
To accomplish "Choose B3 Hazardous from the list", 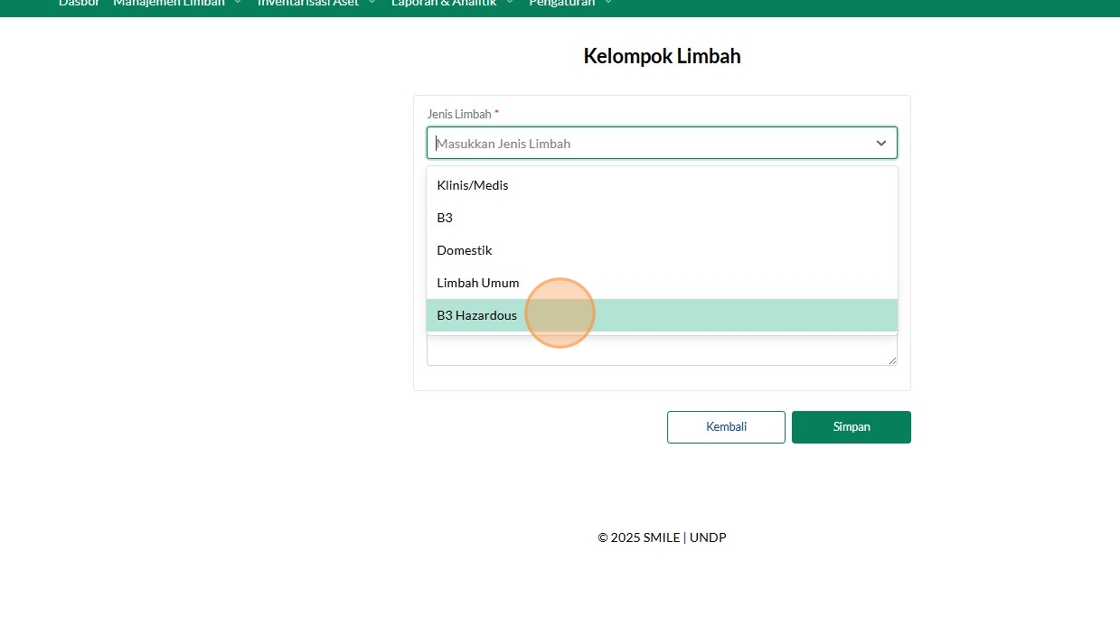I will (x=661, y=315).
